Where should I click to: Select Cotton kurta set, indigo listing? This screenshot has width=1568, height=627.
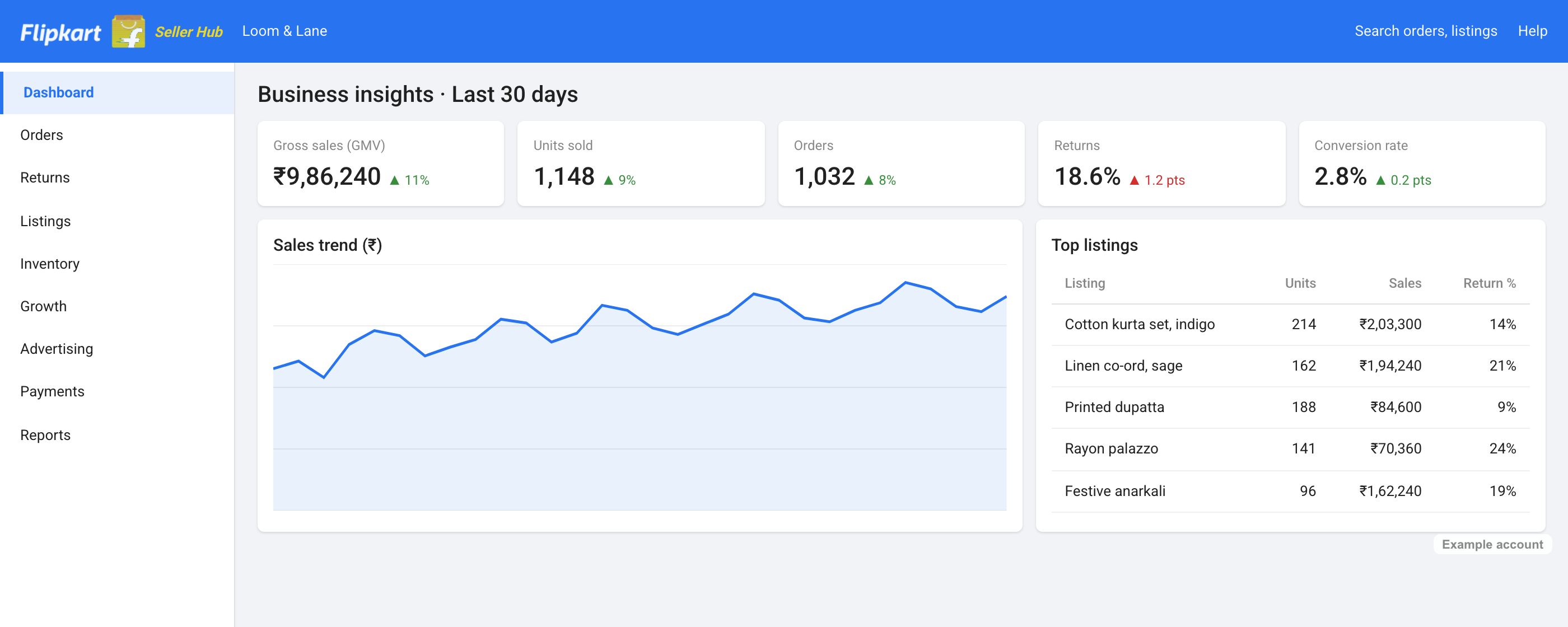point(1140,325)
